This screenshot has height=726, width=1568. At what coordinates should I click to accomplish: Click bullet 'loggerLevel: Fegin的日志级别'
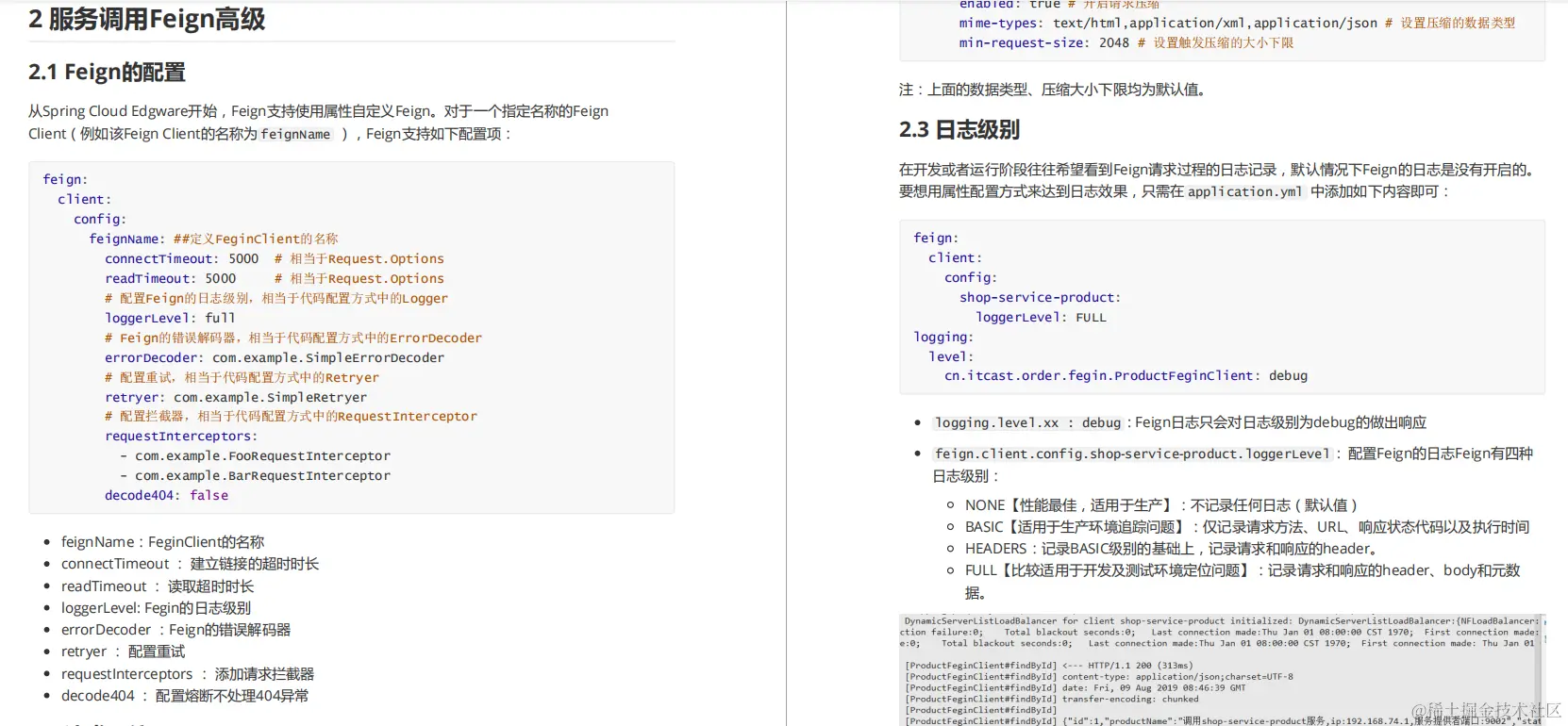(x=156, y=608)
